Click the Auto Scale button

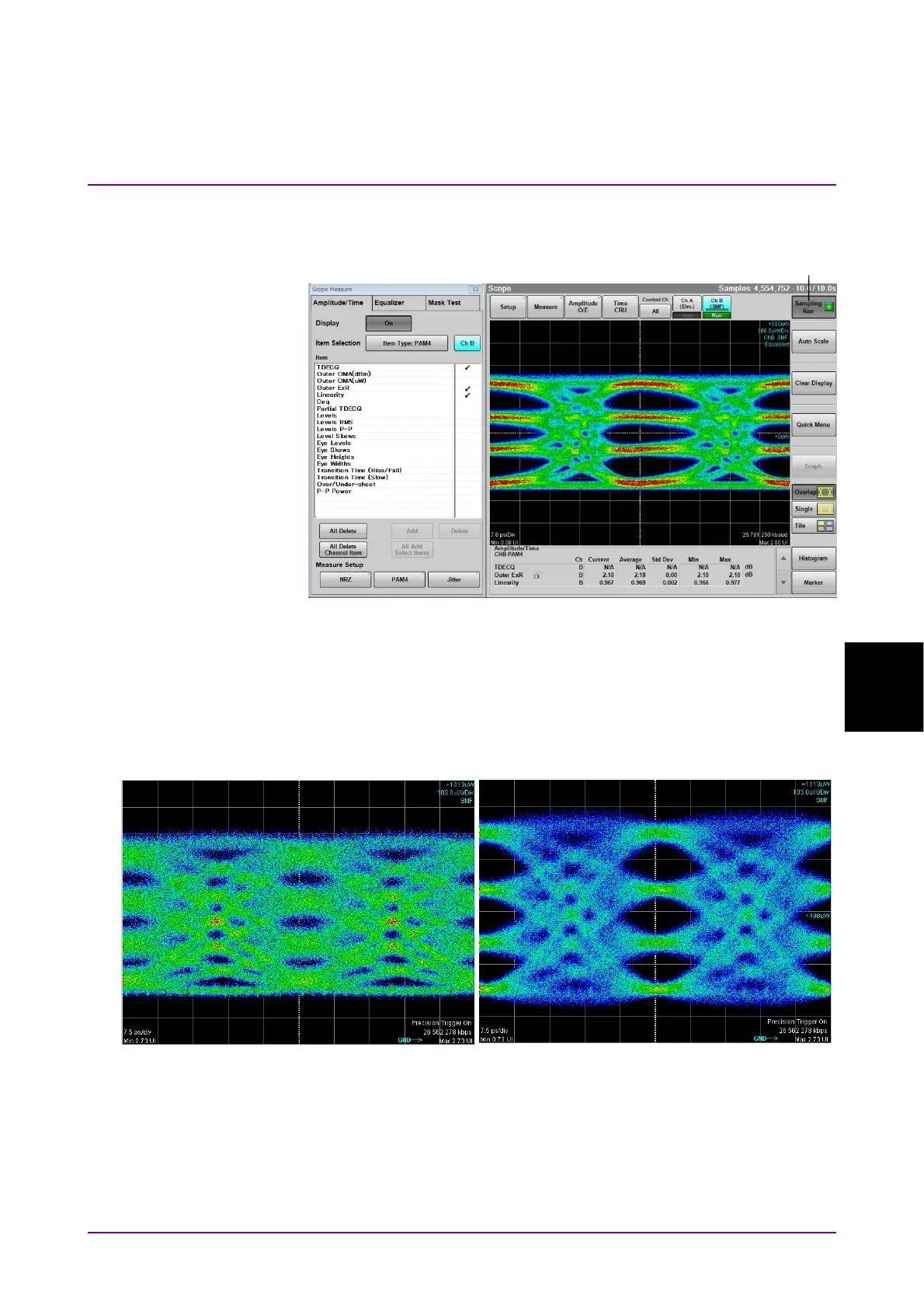tap(814, 342)
